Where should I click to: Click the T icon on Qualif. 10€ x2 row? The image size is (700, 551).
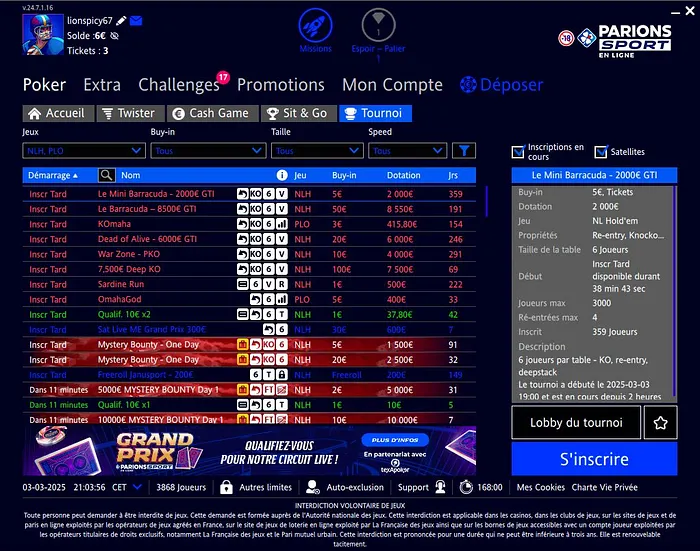[x=282, y=315]
